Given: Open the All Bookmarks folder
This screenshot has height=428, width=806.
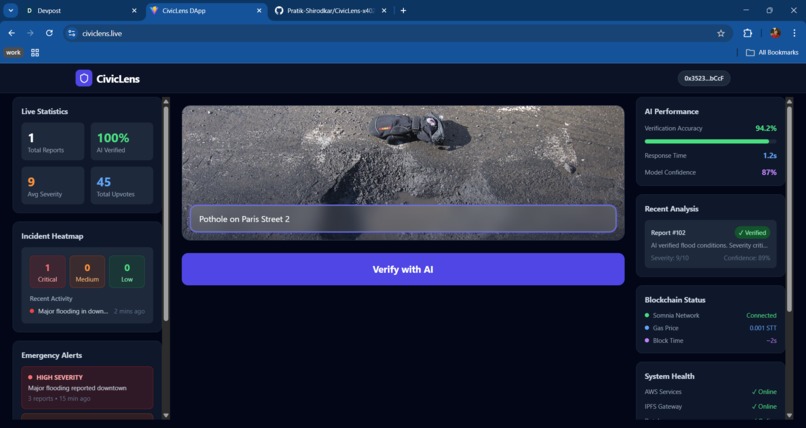Looking at the screenshot, I should click(x=772, y=52).
